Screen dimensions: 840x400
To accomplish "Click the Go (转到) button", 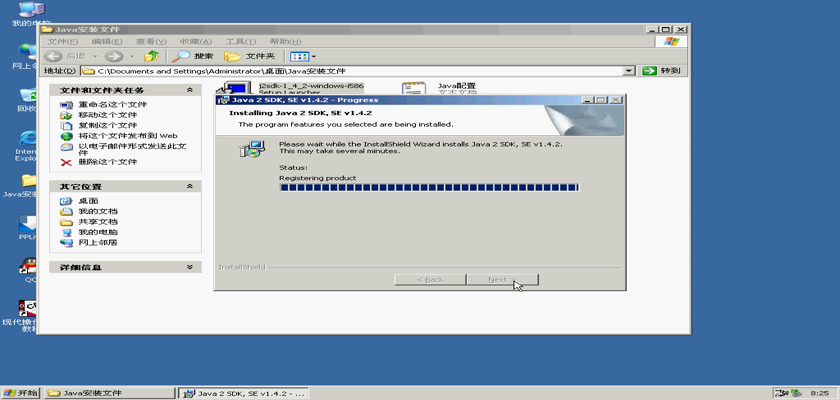I will pos(662,71).
